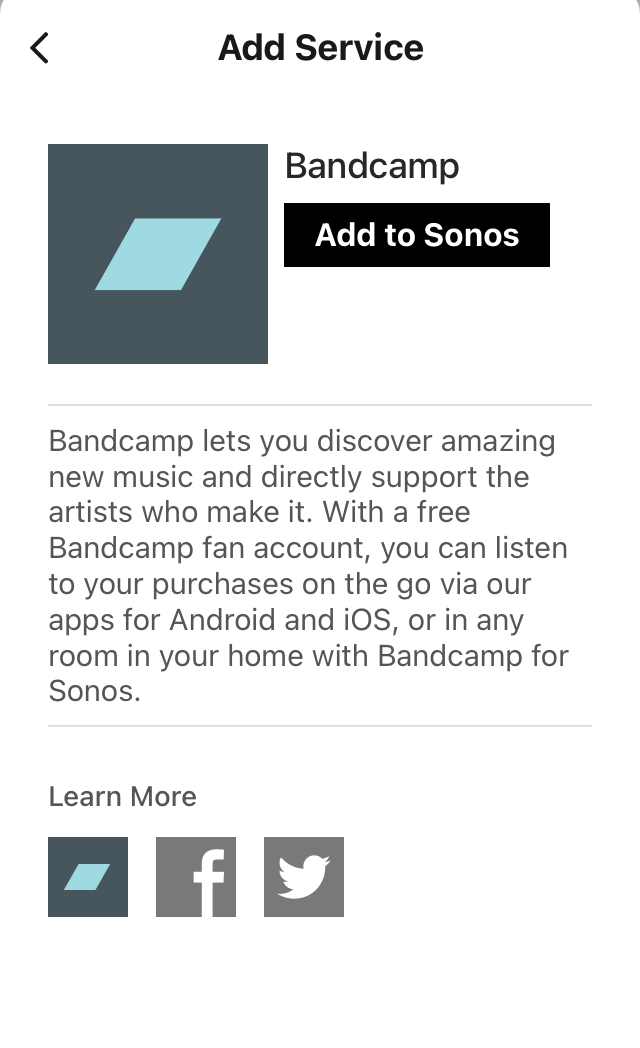Tap the divider line below the description
640x1048 pixels.
click(x=320, y=726)
